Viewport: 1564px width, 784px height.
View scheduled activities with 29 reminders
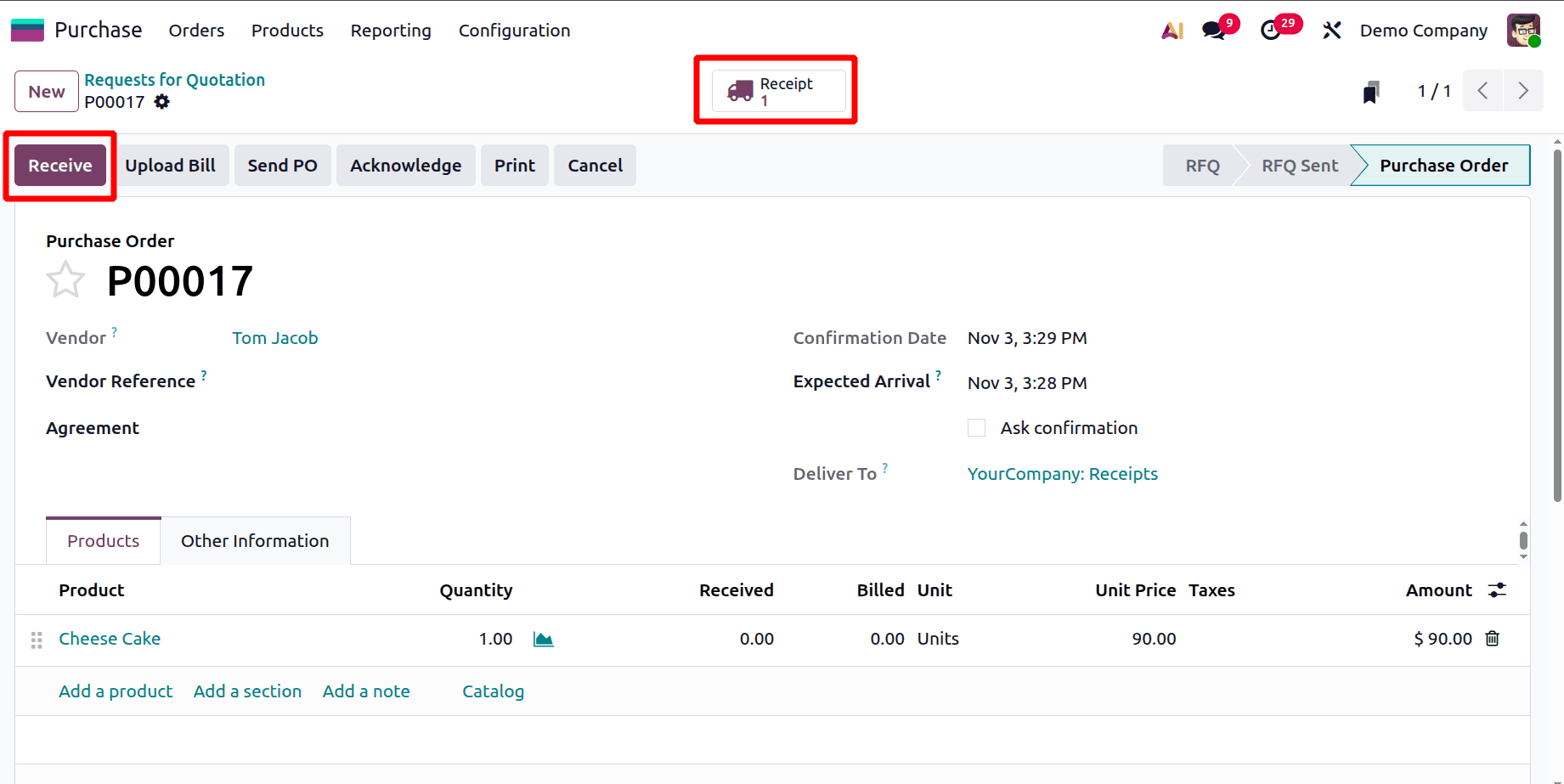[1273, 30]
